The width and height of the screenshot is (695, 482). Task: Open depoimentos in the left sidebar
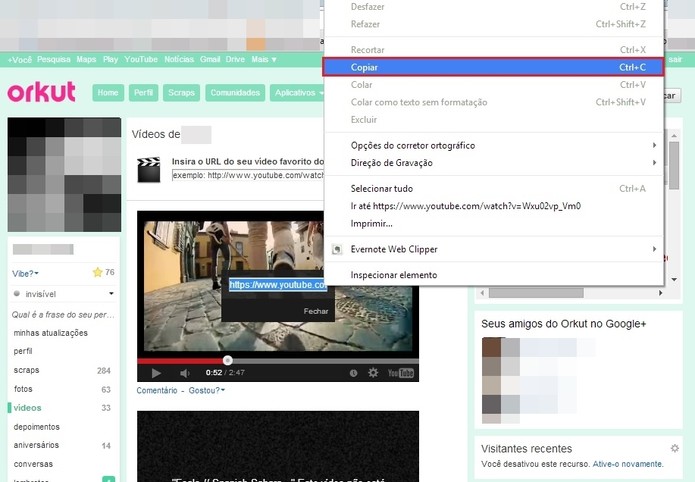[x=37, y=427]
